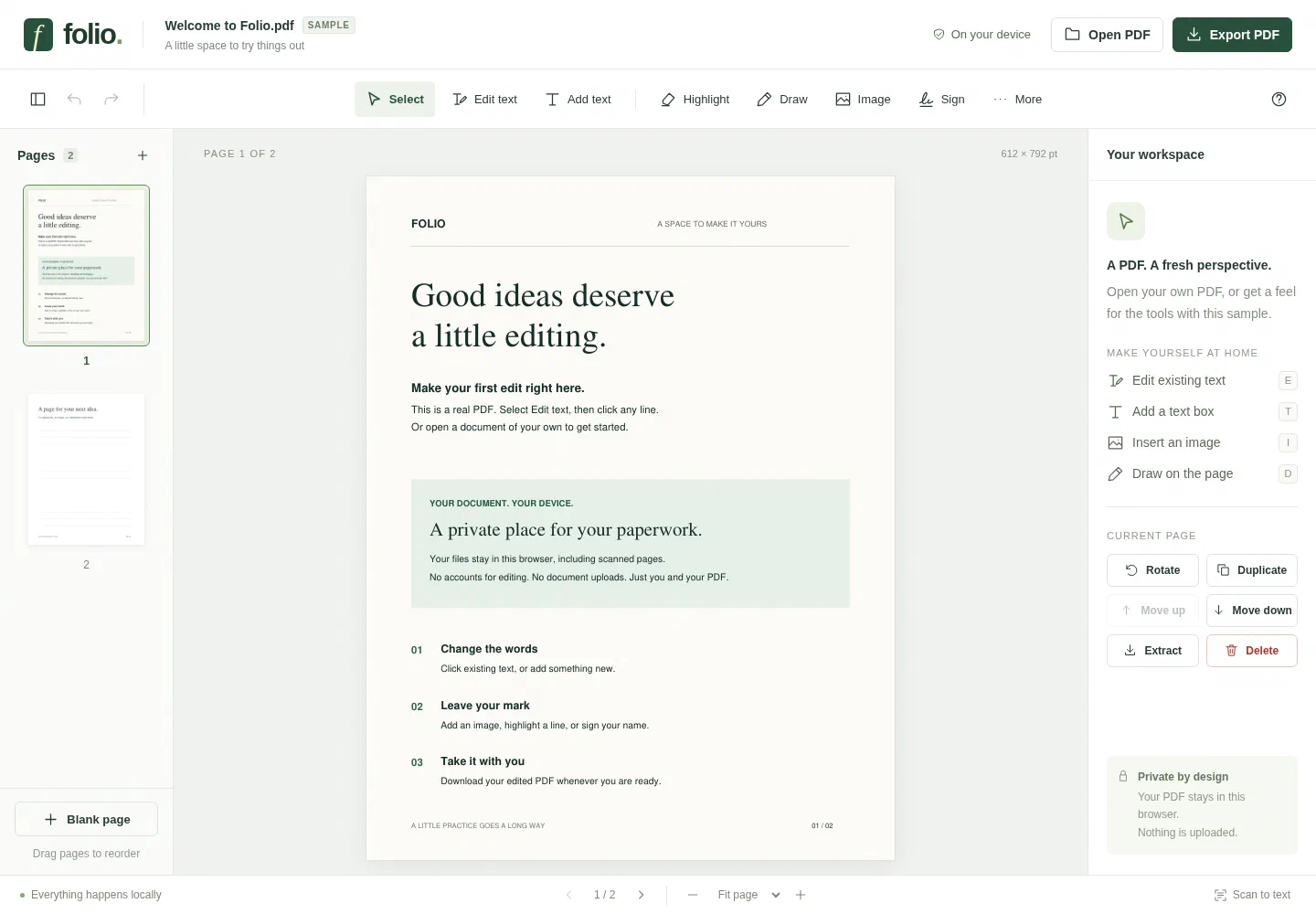This screenshot has width=1316, height=914.
Task: Toggle the sidebar panel icon
Action: tap(38, 99)
